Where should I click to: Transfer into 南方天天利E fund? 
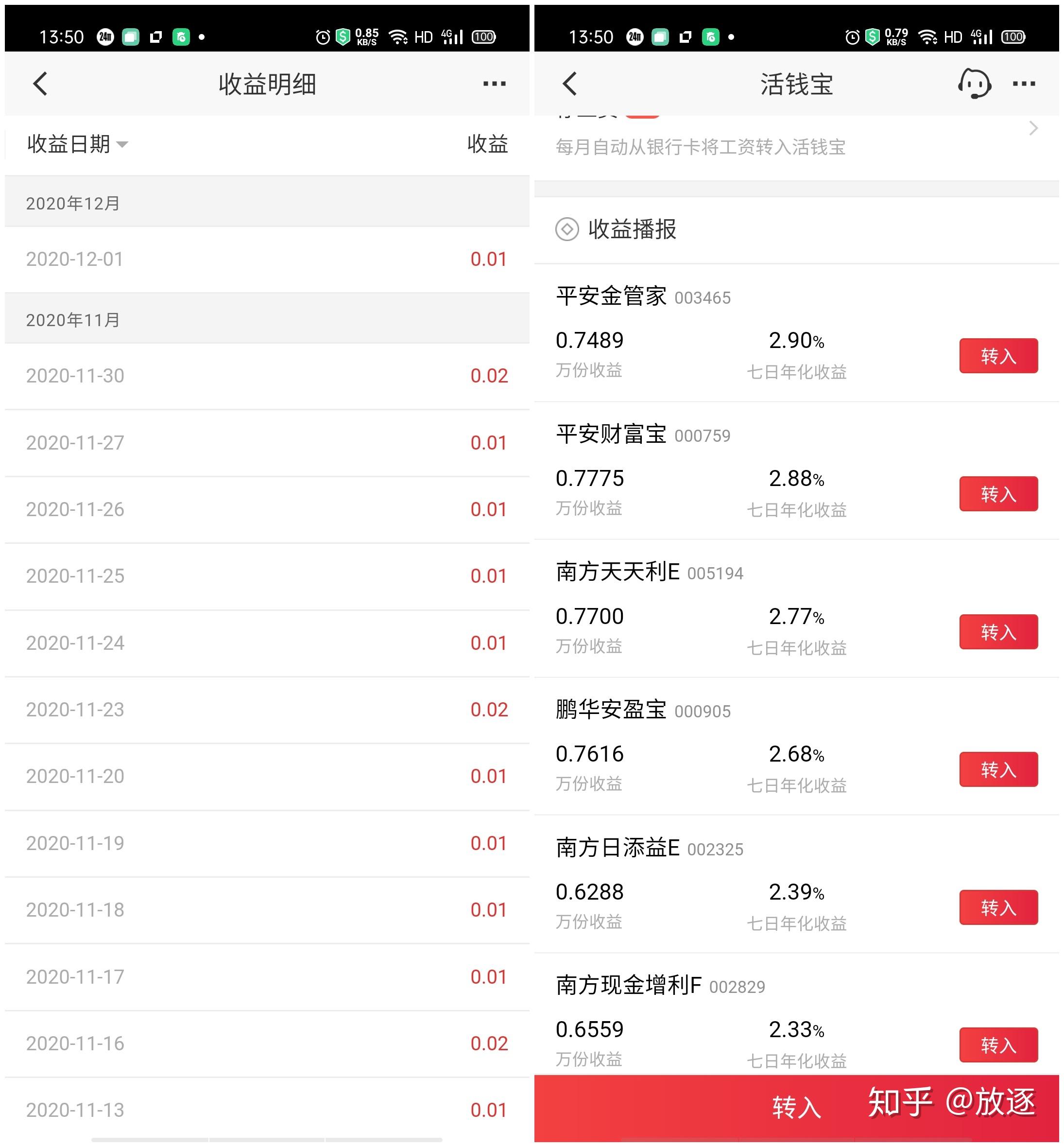point(998,632)
